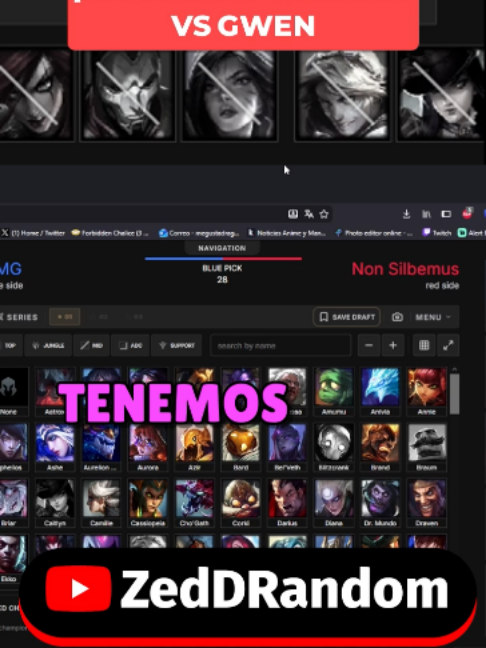
Task: Select the ADC role filter
Action: pyautogui.click(x=131, y=345)
